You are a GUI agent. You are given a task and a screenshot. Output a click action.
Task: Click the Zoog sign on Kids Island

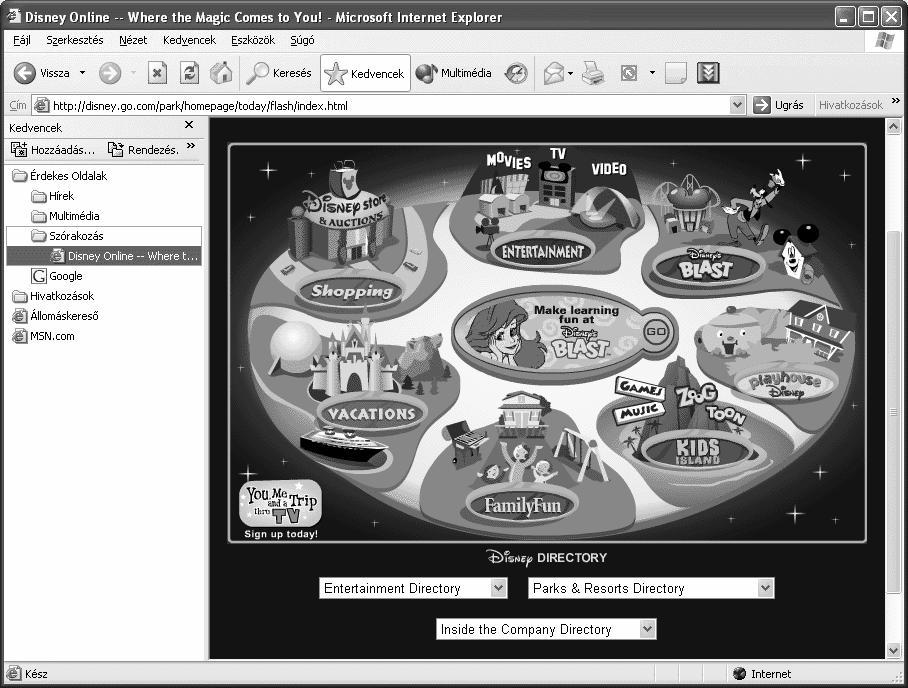pyautogui.click(x=697, y=395)
